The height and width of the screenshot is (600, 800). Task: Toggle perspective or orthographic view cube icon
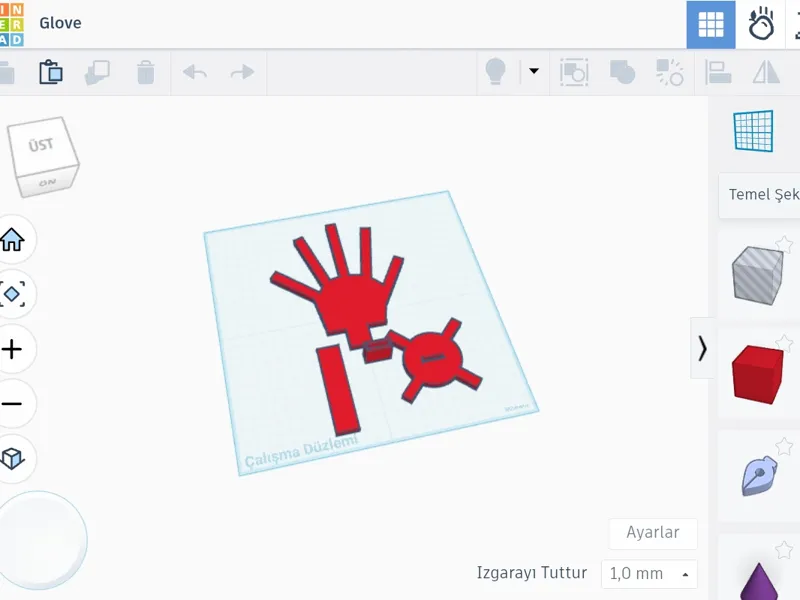pos(12,458)
